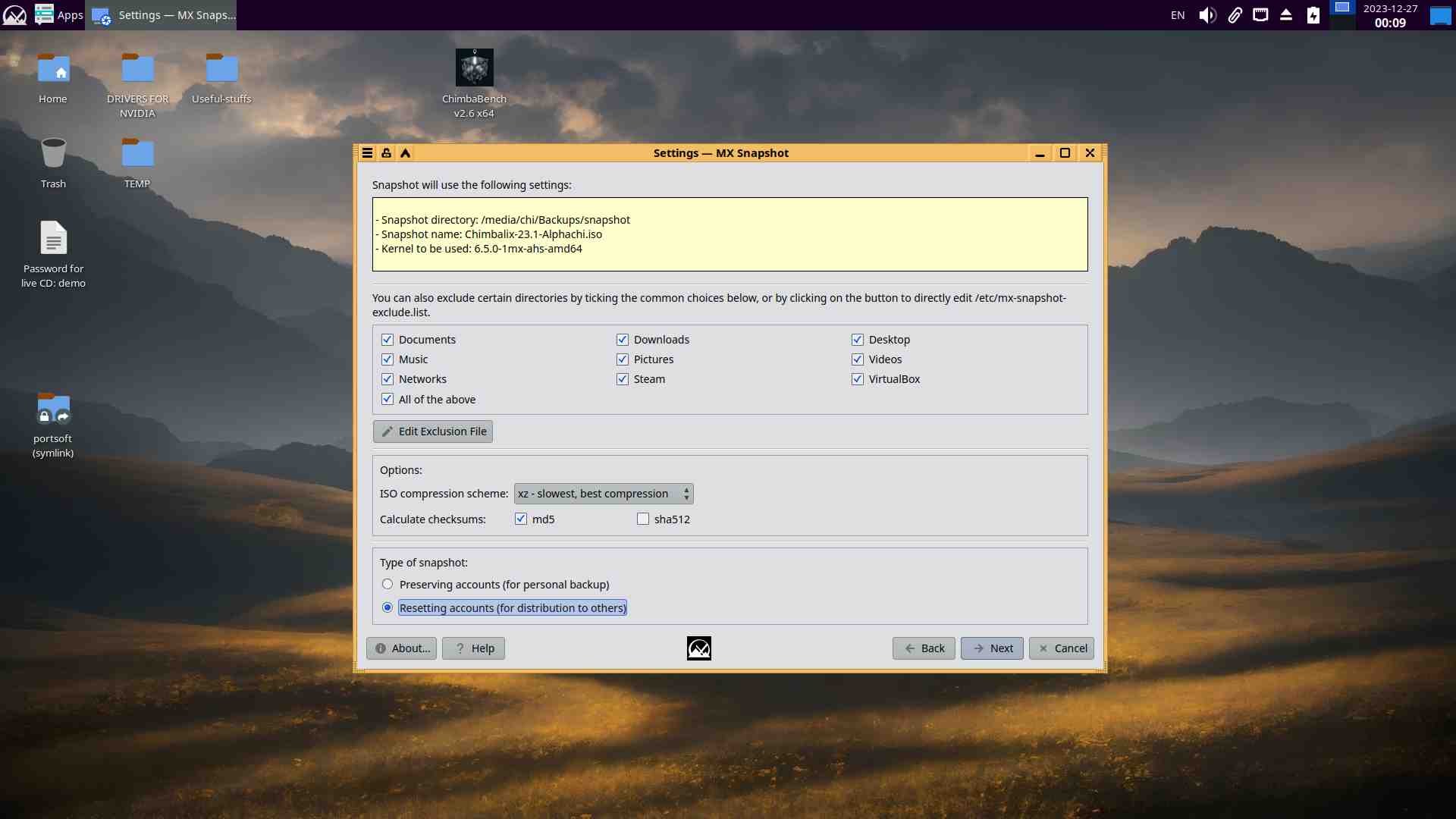Click the paperclip clipboard tray icon
1456x819 pixels.
tap(1235, 15)
